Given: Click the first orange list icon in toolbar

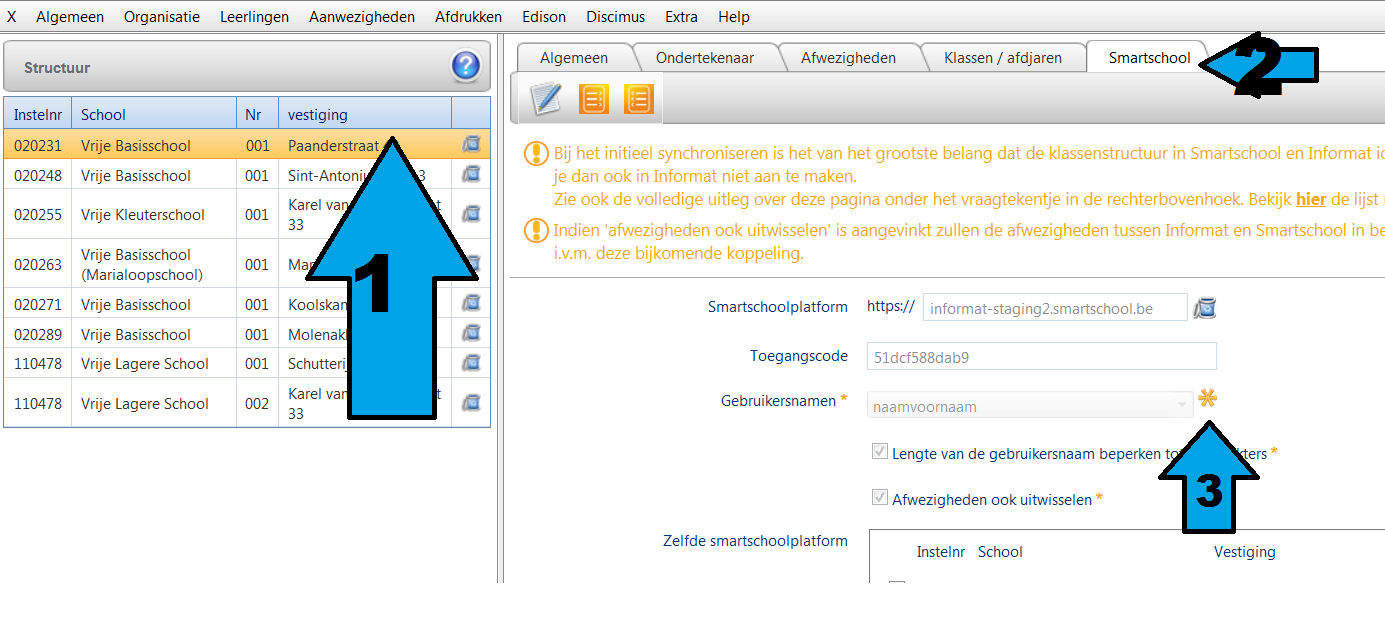Looking at the screenshot, I should click(594, 98).
